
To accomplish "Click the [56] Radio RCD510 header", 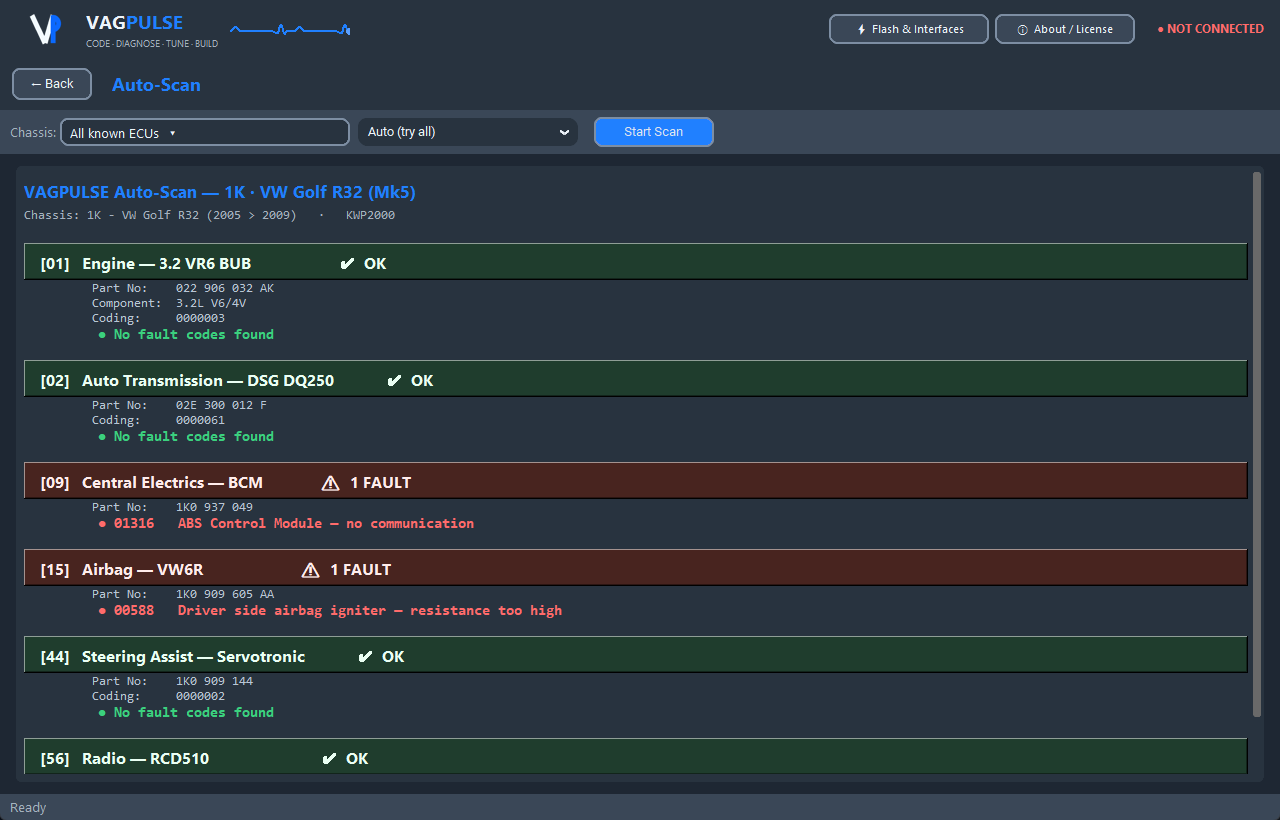I will (636, 757).
